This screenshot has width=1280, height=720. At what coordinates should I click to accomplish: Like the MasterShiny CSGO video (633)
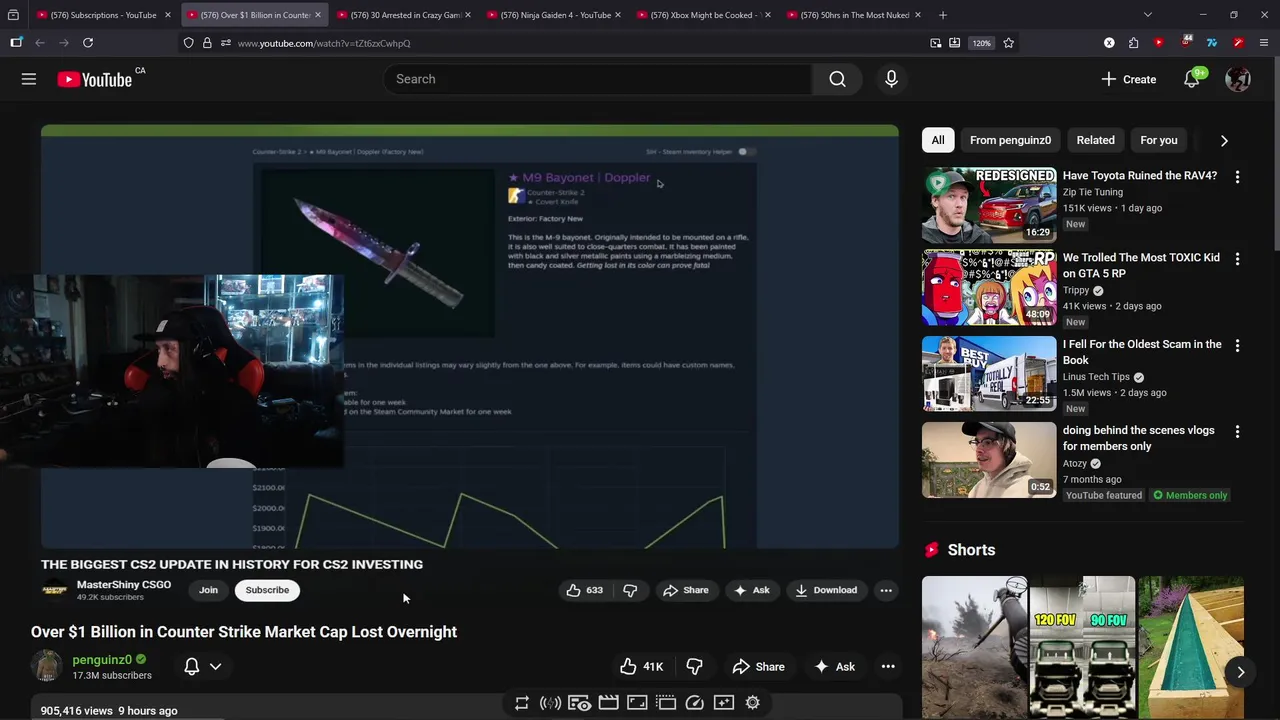click(584, 590)
